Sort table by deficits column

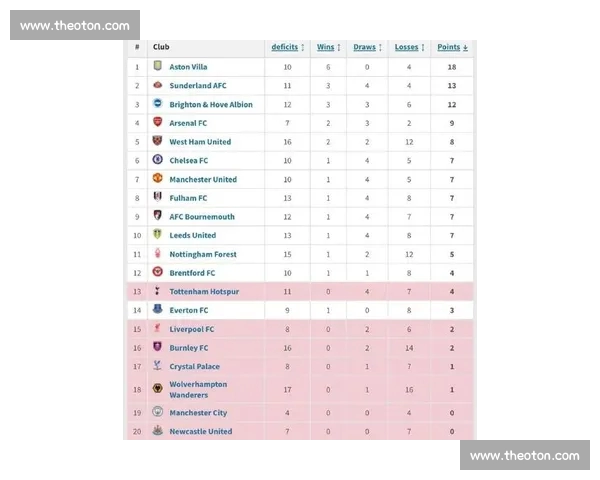point(287,47)
